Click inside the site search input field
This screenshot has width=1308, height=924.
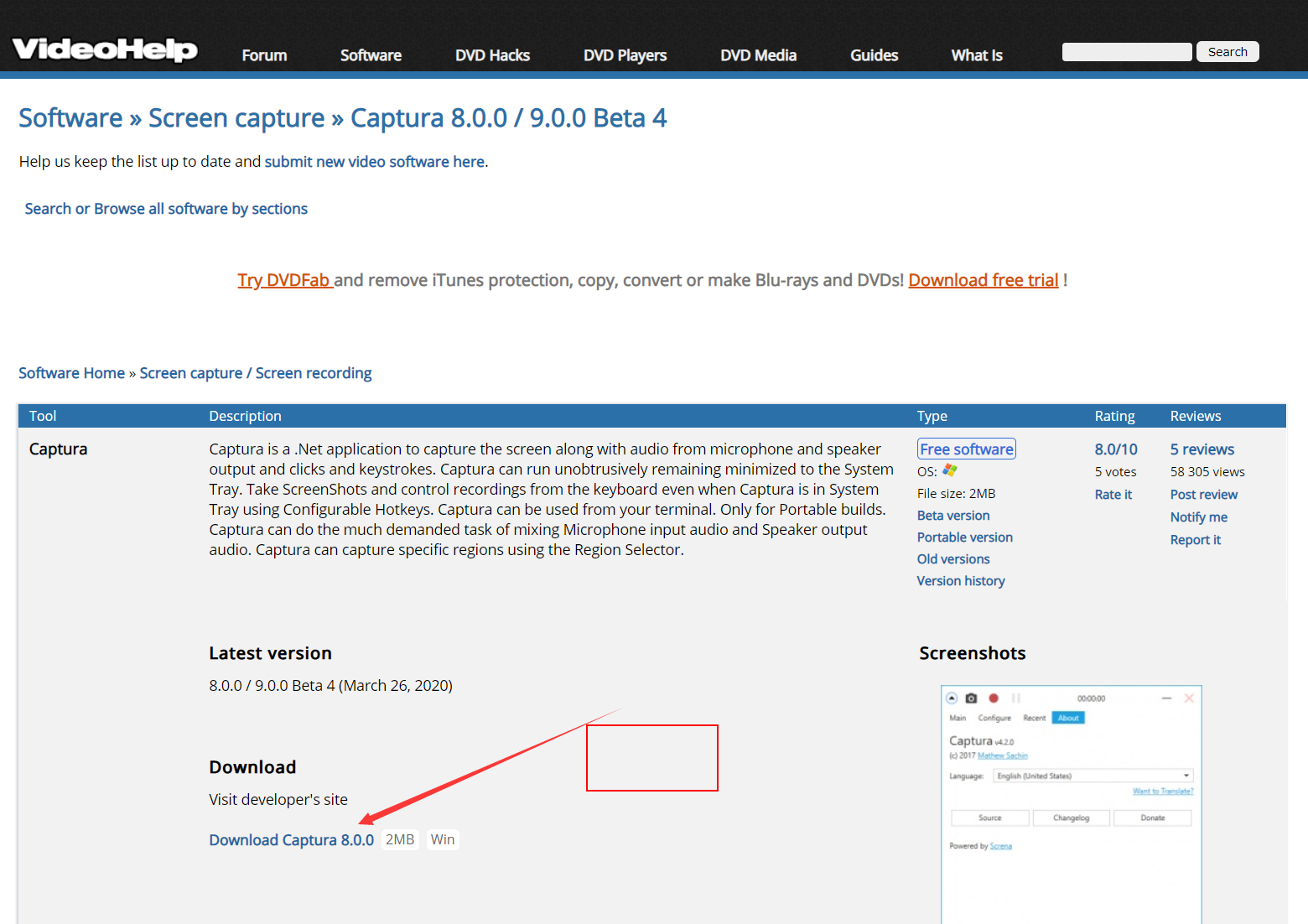pyautogui.click(x=1126, y=51)
